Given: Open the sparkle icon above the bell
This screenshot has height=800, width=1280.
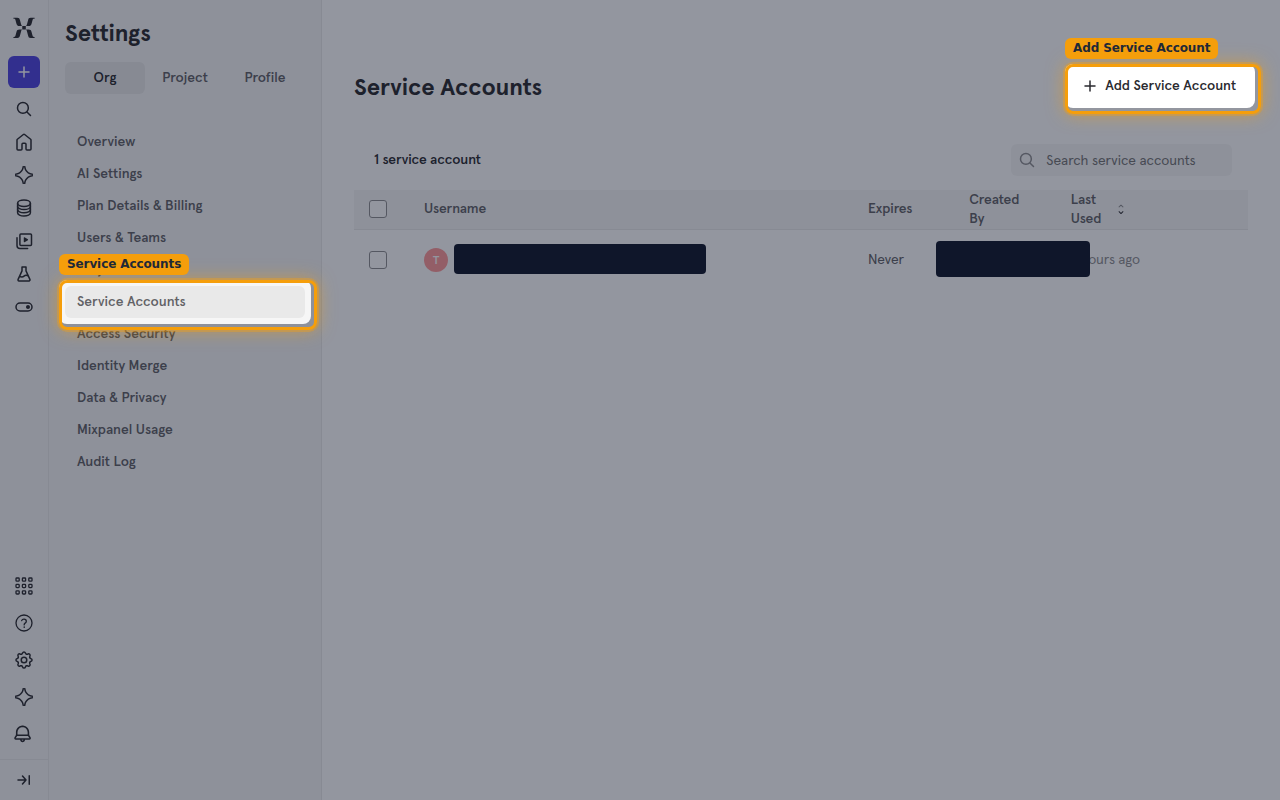Looking at the screenshot, I should click(24, 697).
